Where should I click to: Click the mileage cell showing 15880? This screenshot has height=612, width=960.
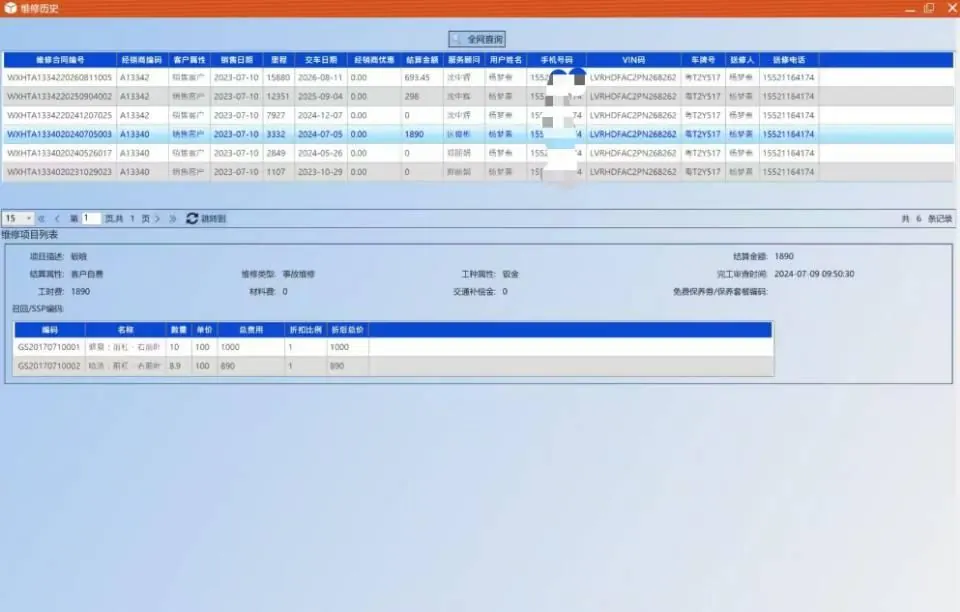click(x=278, y=78)
